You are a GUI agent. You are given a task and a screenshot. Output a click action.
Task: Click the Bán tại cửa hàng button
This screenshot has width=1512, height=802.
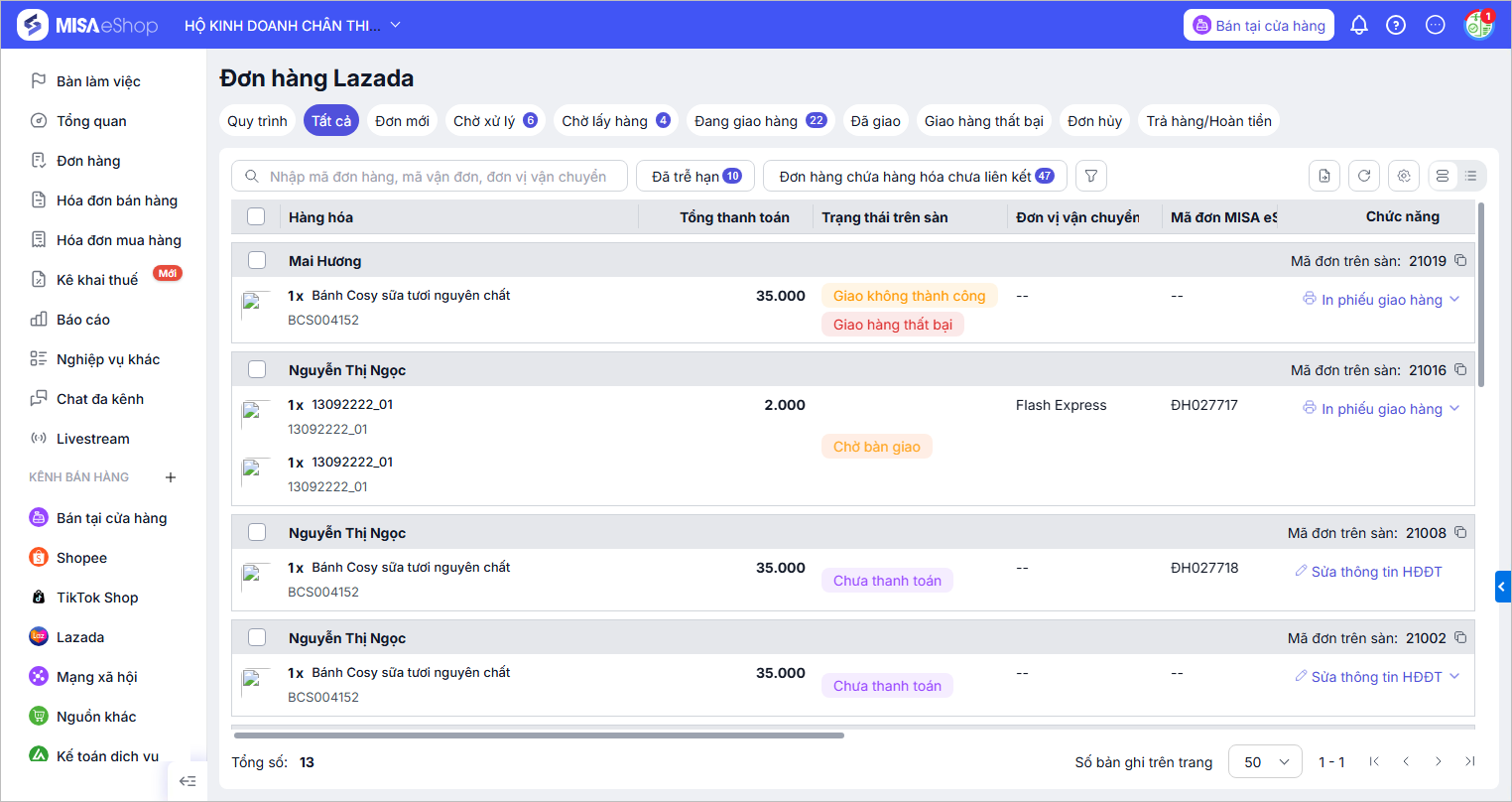pos(1258,26)
